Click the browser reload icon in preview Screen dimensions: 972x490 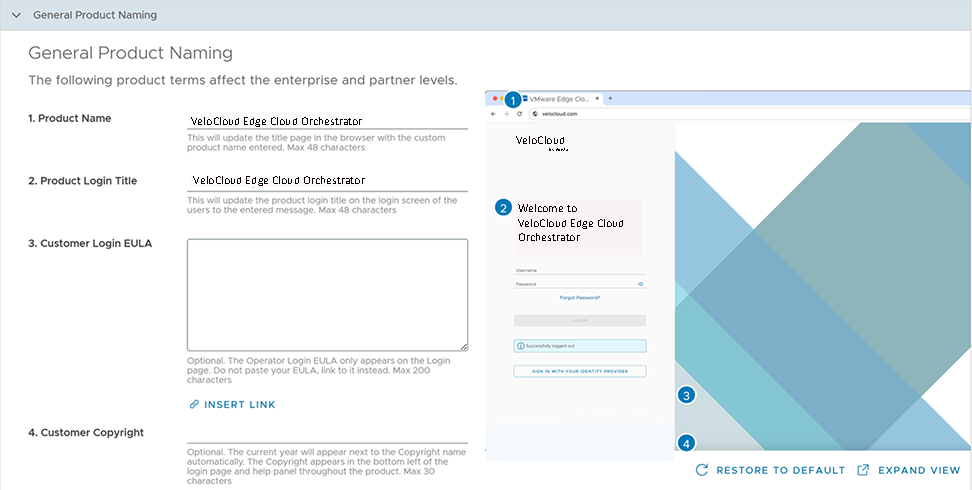pos(520,115)
